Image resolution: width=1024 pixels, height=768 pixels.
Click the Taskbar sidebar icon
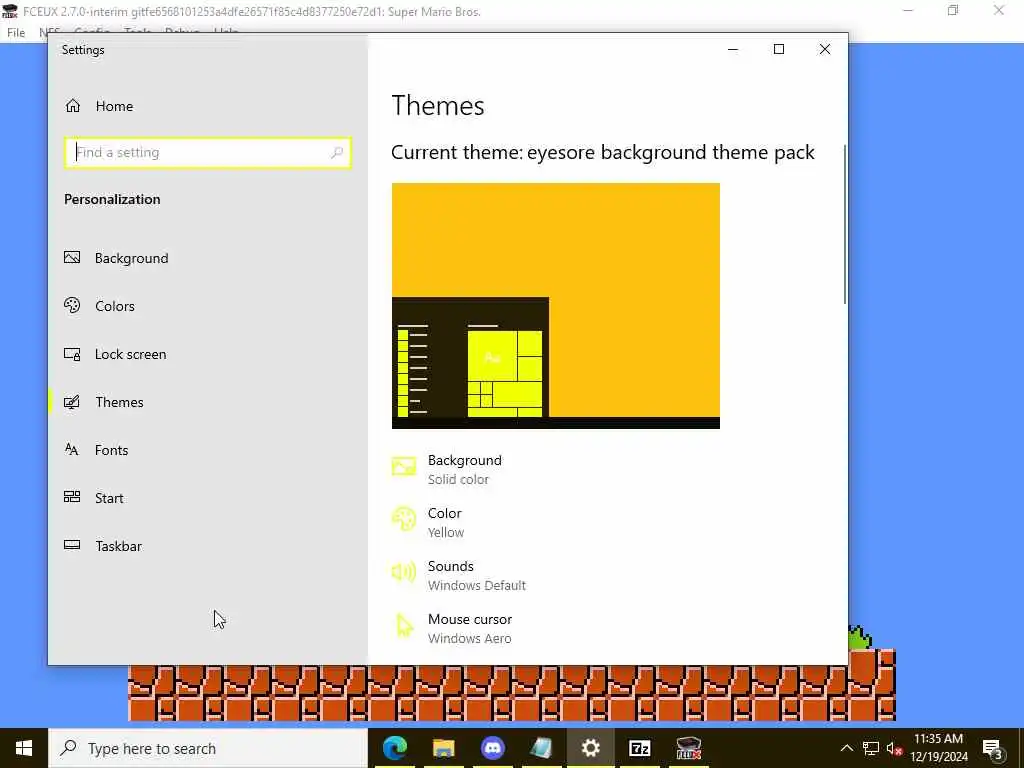pos(72,545)
